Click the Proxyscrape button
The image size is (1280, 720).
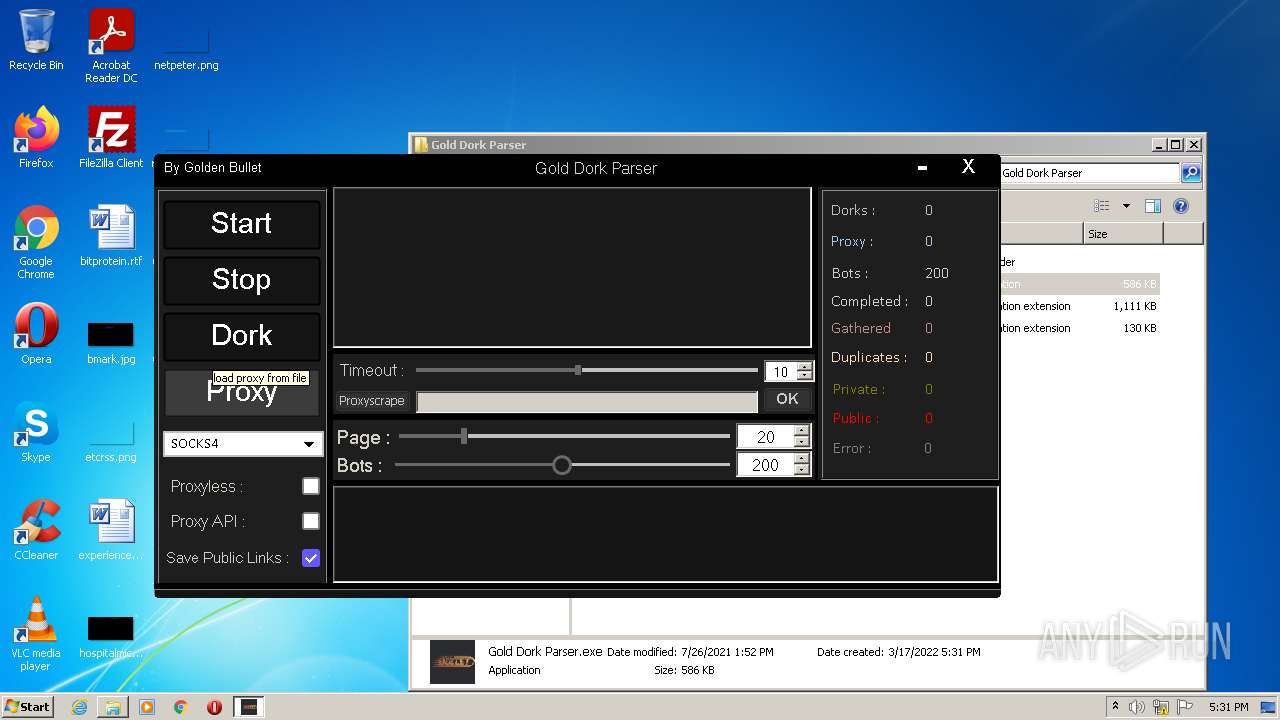pos(372,401)
